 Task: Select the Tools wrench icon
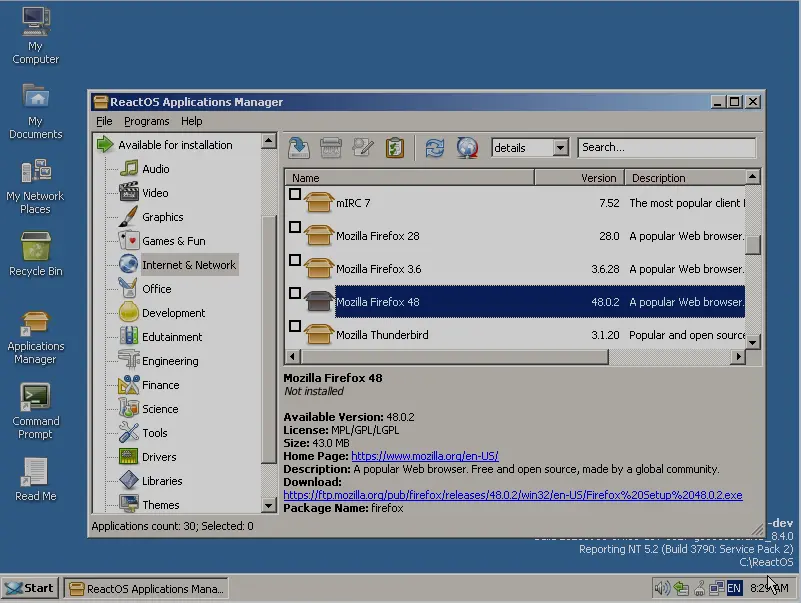click(x=129, y=432)
